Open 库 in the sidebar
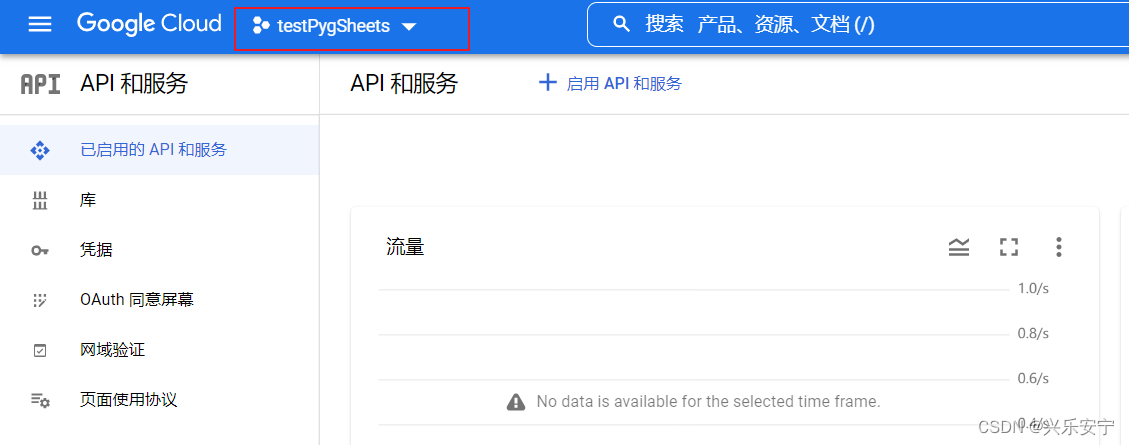This screenshot has width=1129, height=445. coord(159,200)
